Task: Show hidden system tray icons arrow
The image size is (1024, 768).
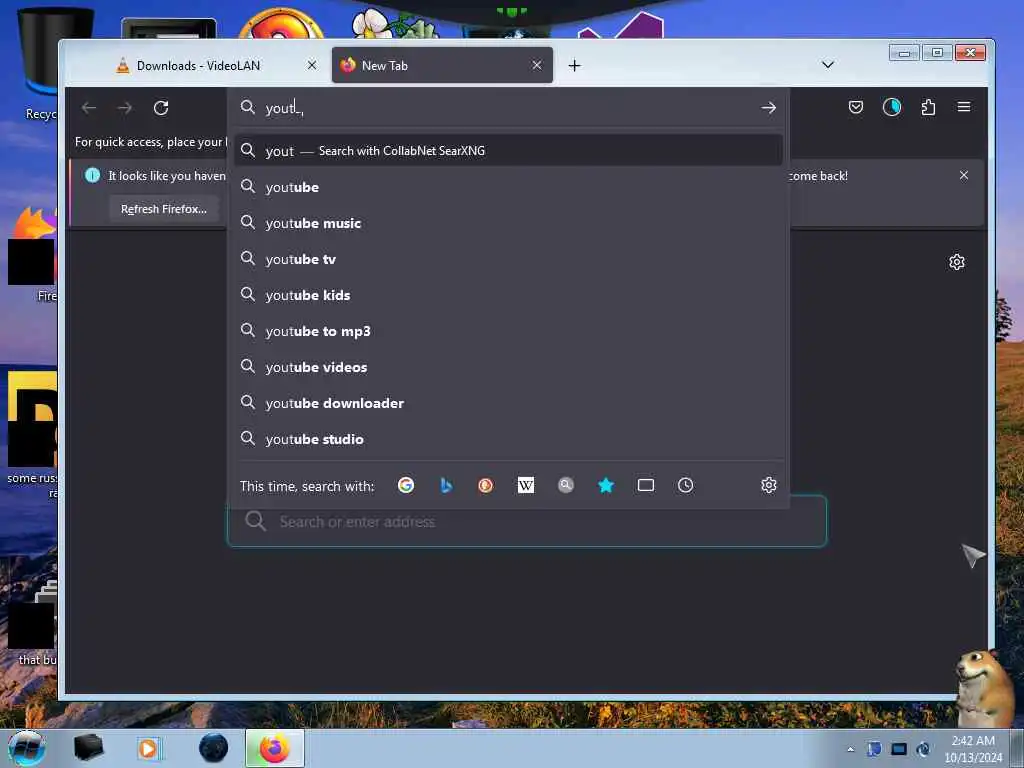Action: click(850, 749)
